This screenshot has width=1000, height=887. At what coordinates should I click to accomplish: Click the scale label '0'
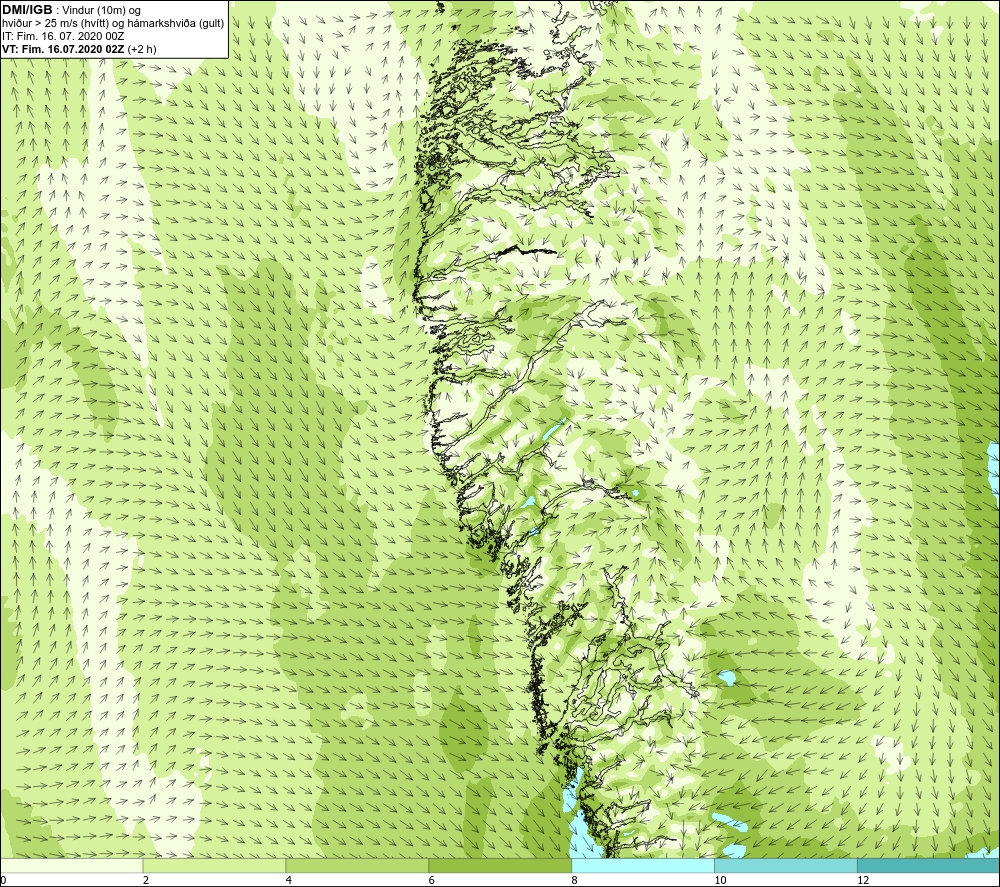pos(3,880)
